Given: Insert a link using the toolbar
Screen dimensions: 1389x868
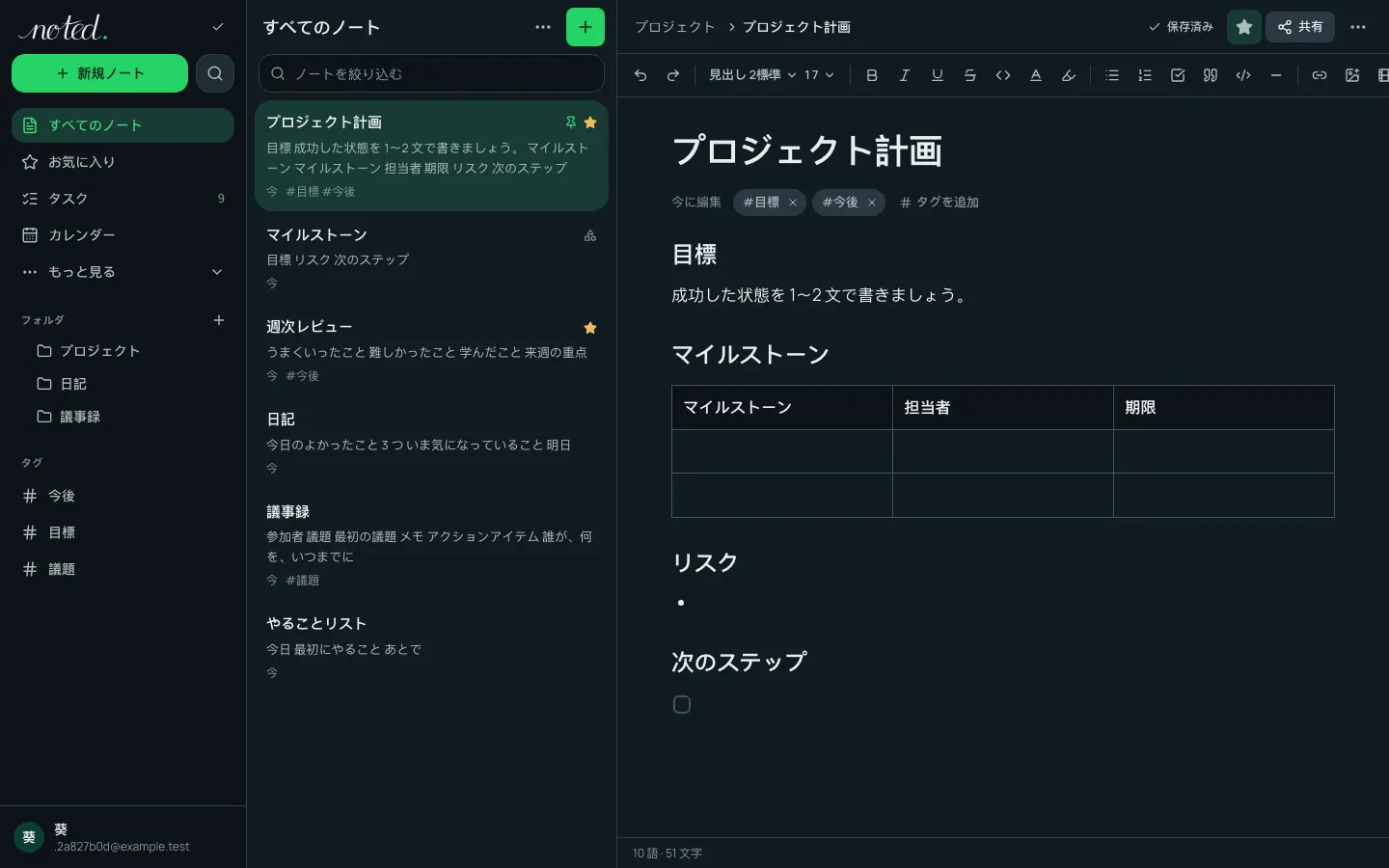Looking at the screenshot, I should pyautogui.click(x=1320, y=75).
